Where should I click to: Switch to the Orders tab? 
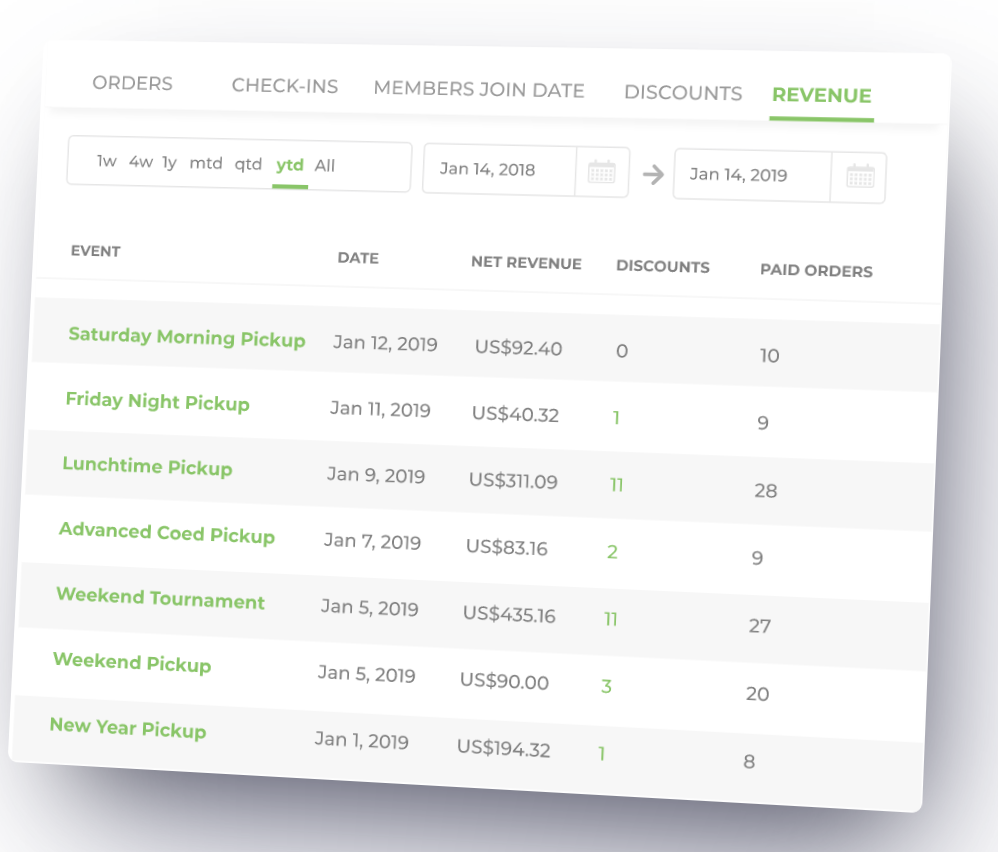click(132, 83)
